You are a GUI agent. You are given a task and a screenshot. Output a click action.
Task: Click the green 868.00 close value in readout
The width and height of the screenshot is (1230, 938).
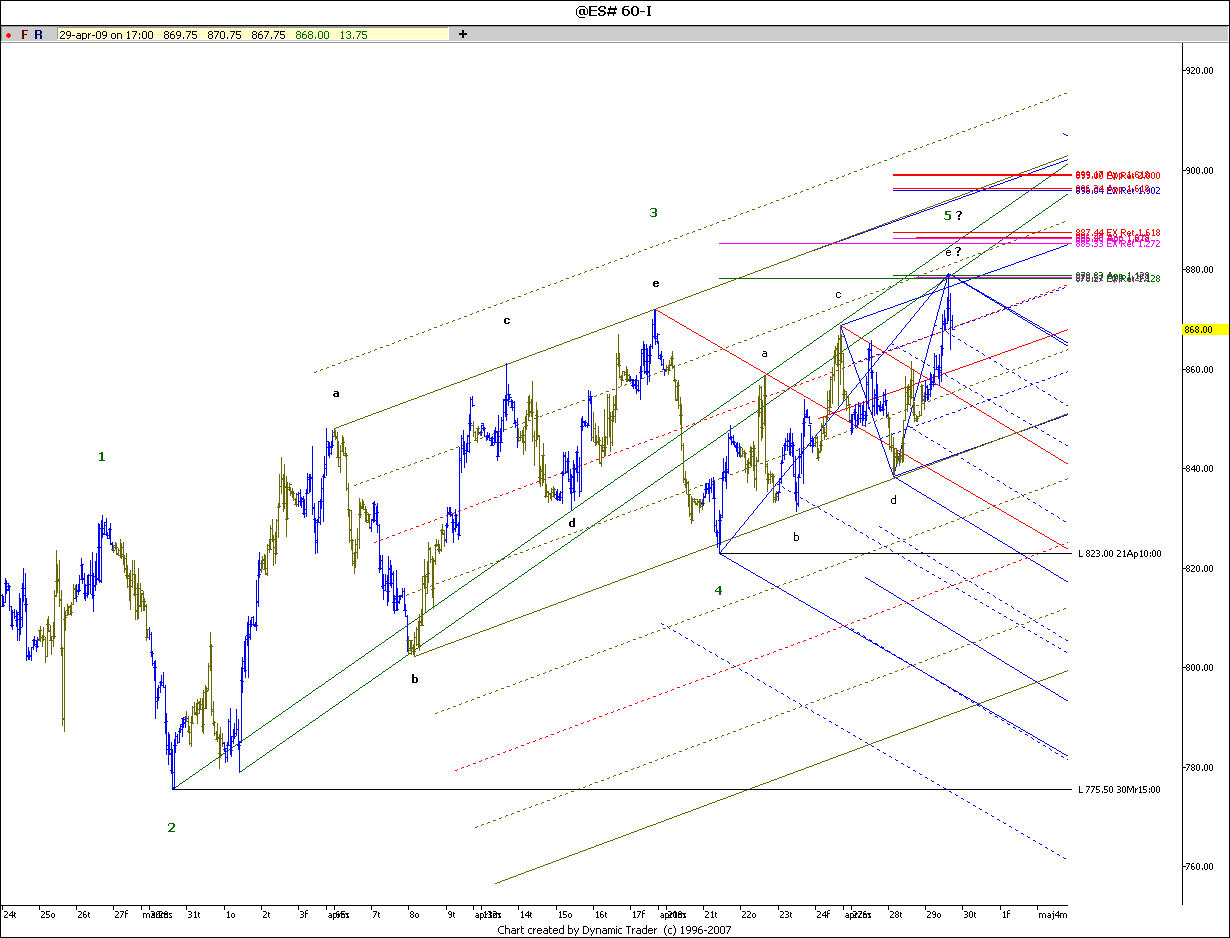312,34
